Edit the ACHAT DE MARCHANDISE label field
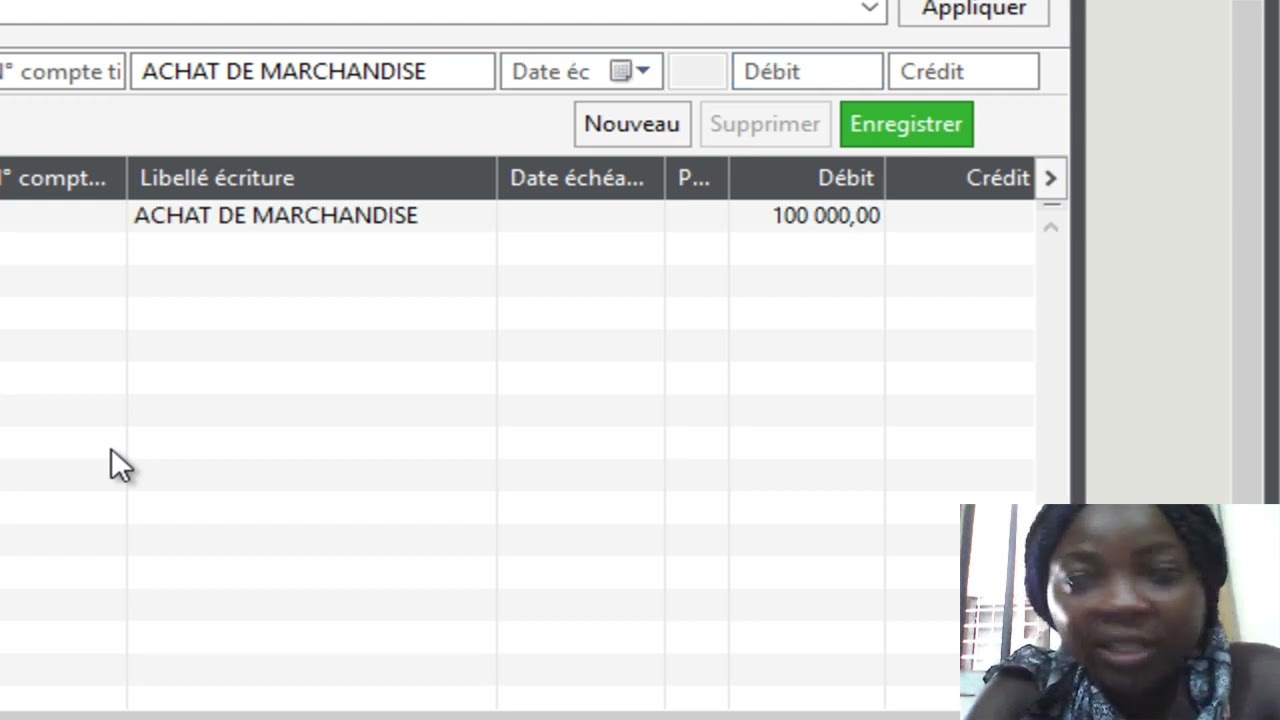Image resolution: width=1280 pixels, height=720 pixels. click(313, 72)
